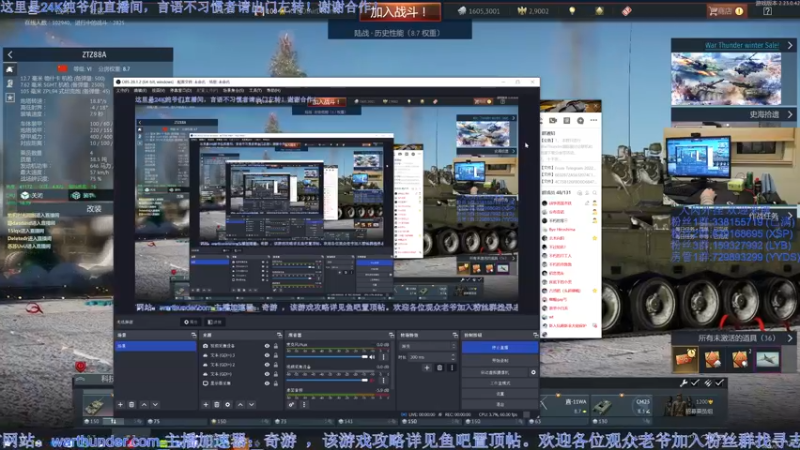Remove transition with trash icon
The width and height of the screenshot is (800, 450).
439,367
